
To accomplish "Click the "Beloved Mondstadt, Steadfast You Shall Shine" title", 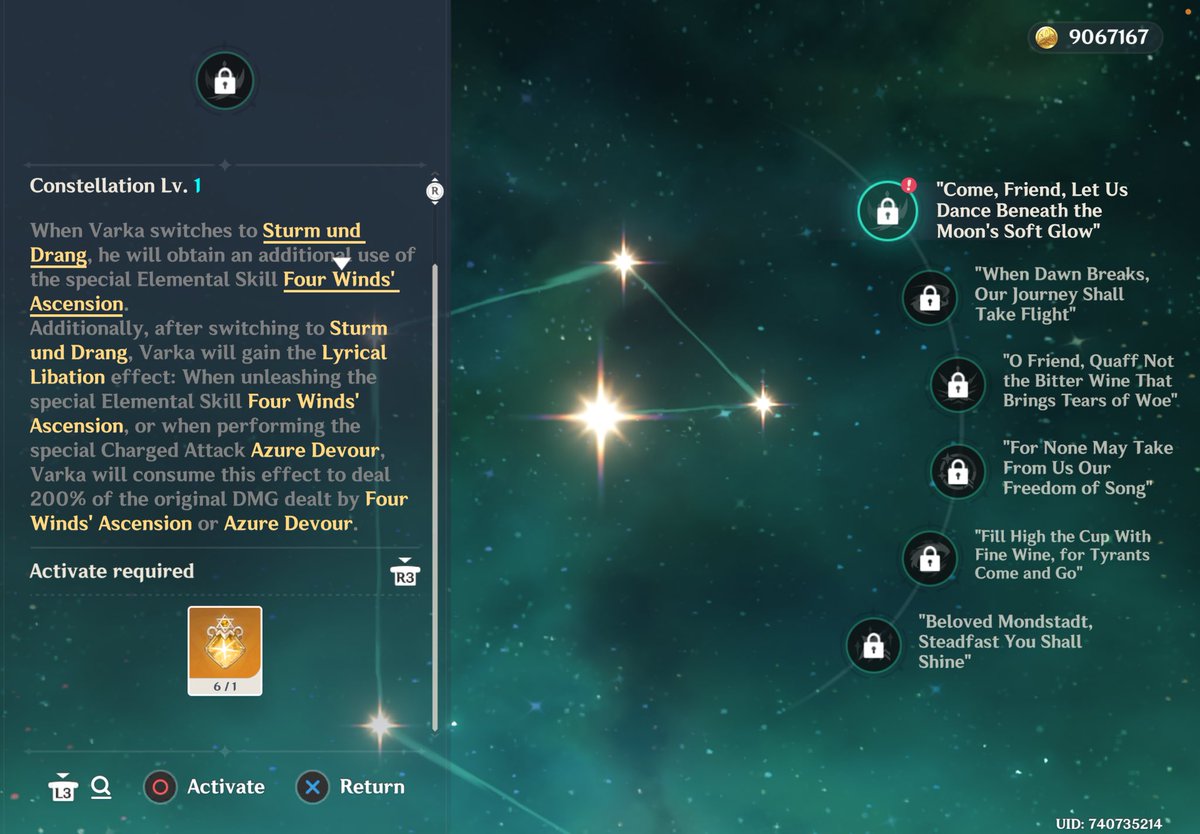I will (x=1006, y=641).
